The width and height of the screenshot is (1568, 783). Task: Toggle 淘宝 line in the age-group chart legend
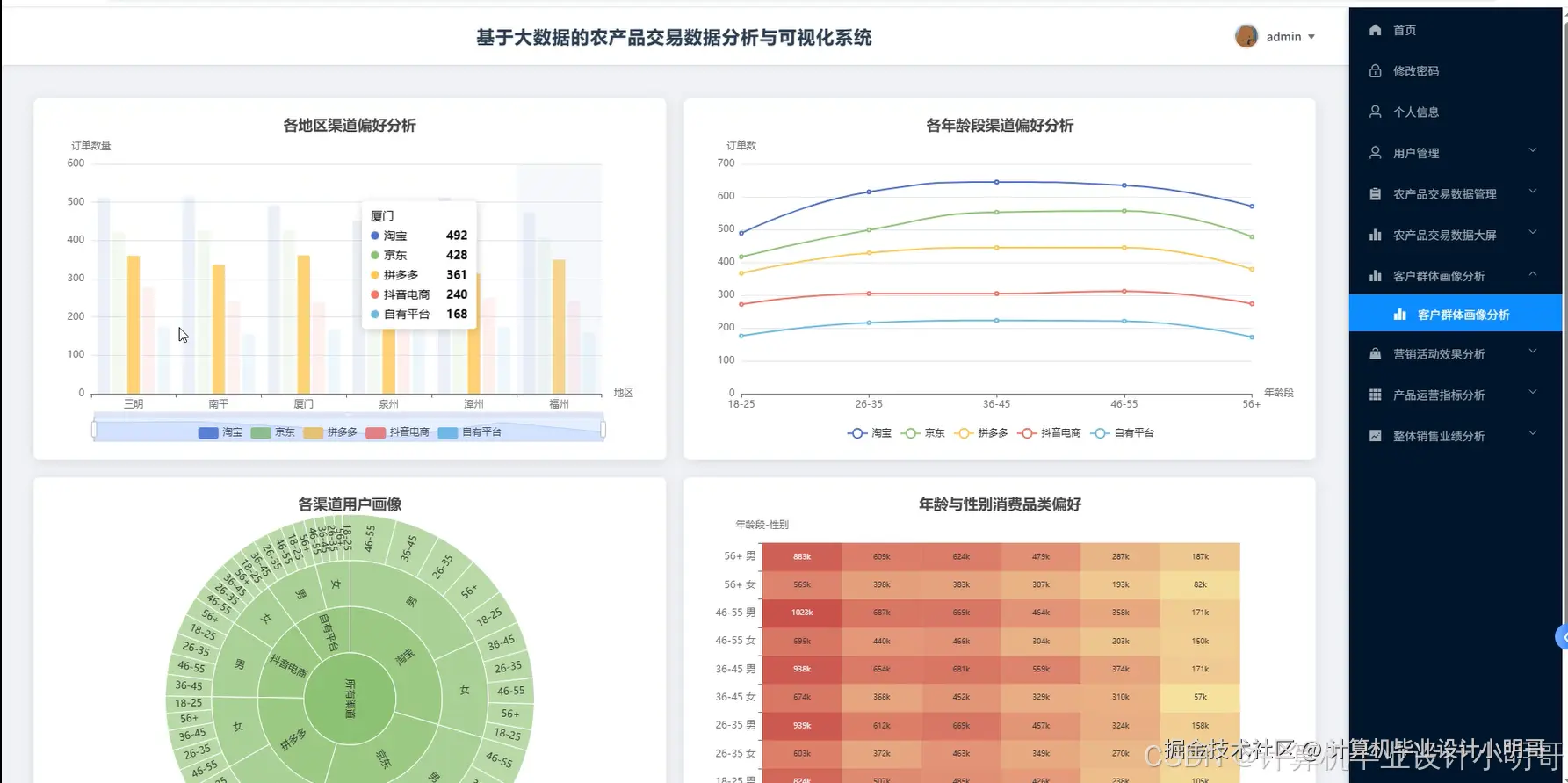pyautogui.click(x=870, y=433)
